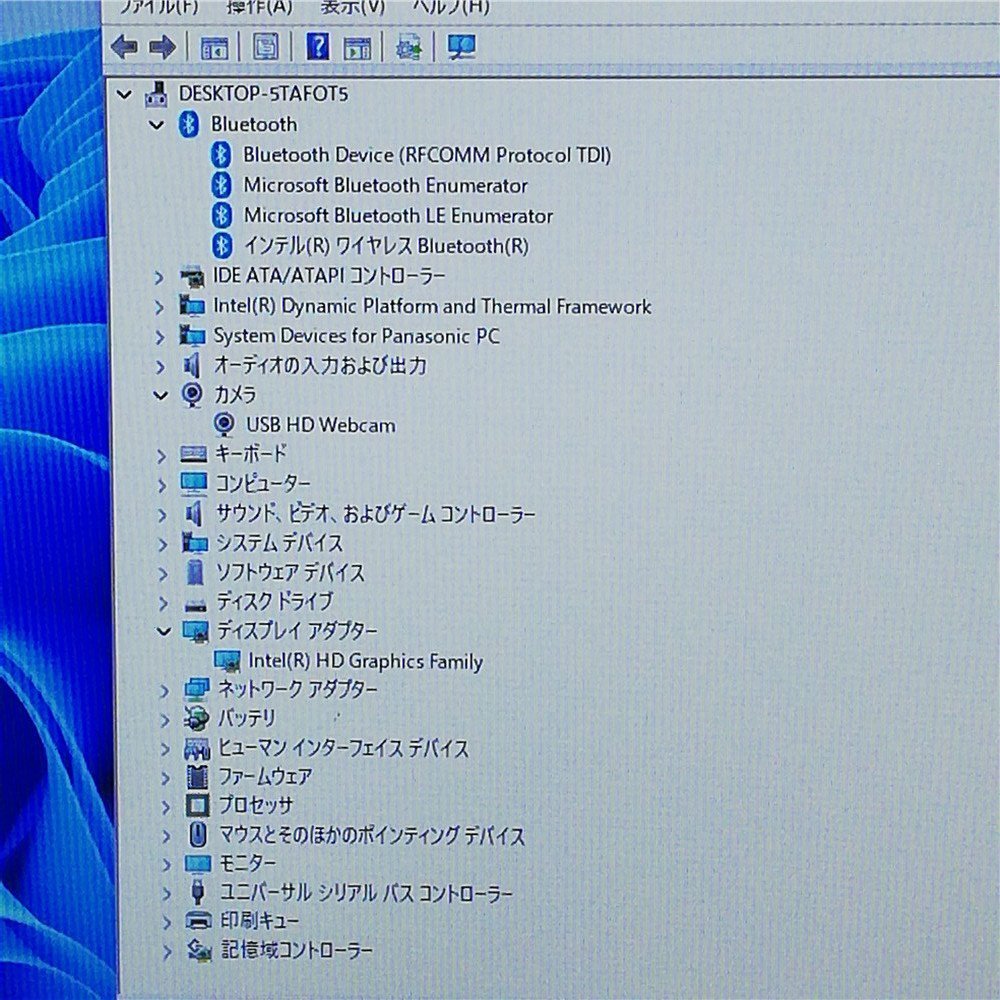Image resolution: width=1000 pixels, height=1000 pixels.
Task: Click the ディスク ドライブ drive icon
Action: [196, 604]
